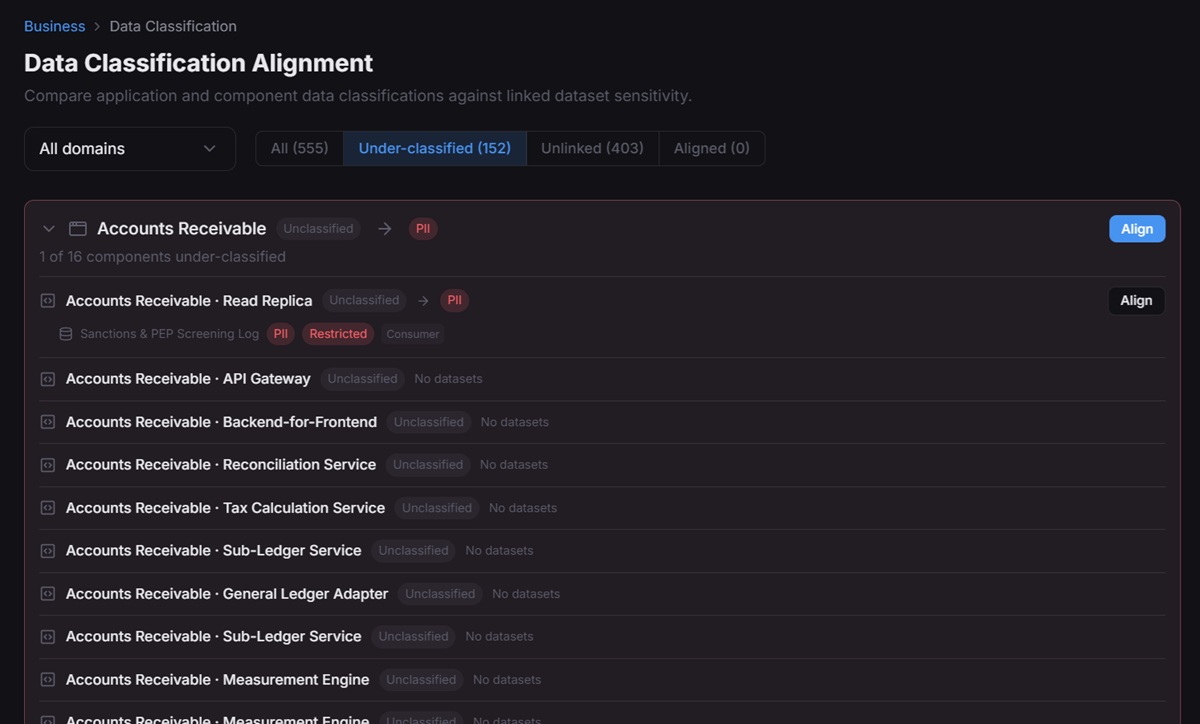Click the '1 of 16 components under-classified' text
The height and width of the screenshot is (724, 1200).
coord(163,257)
